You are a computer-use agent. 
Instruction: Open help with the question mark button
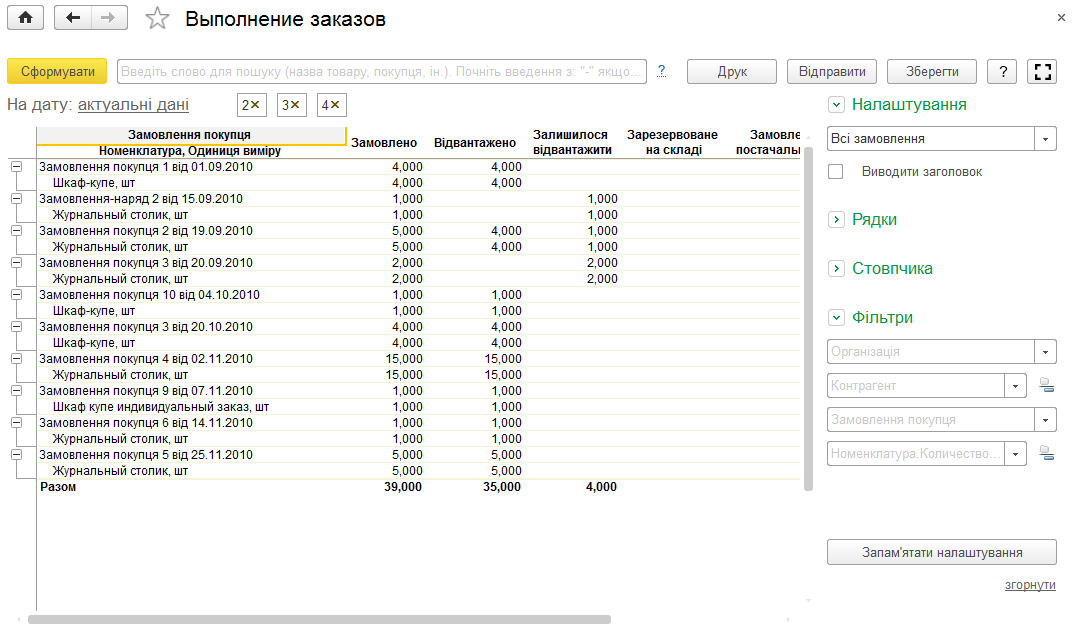pos(1003,72)
